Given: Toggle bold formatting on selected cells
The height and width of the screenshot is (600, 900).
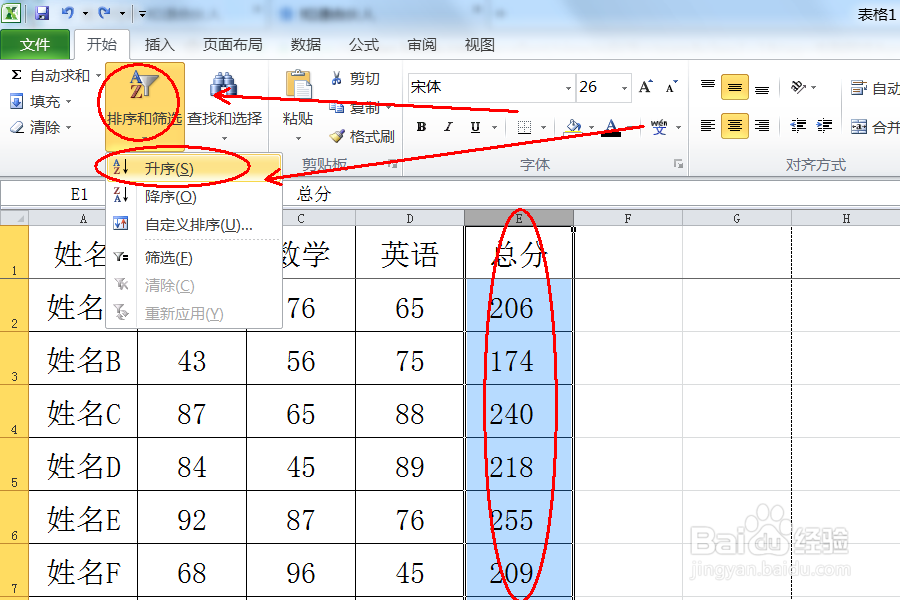Looking at the screenshot, I should point(421,126).
